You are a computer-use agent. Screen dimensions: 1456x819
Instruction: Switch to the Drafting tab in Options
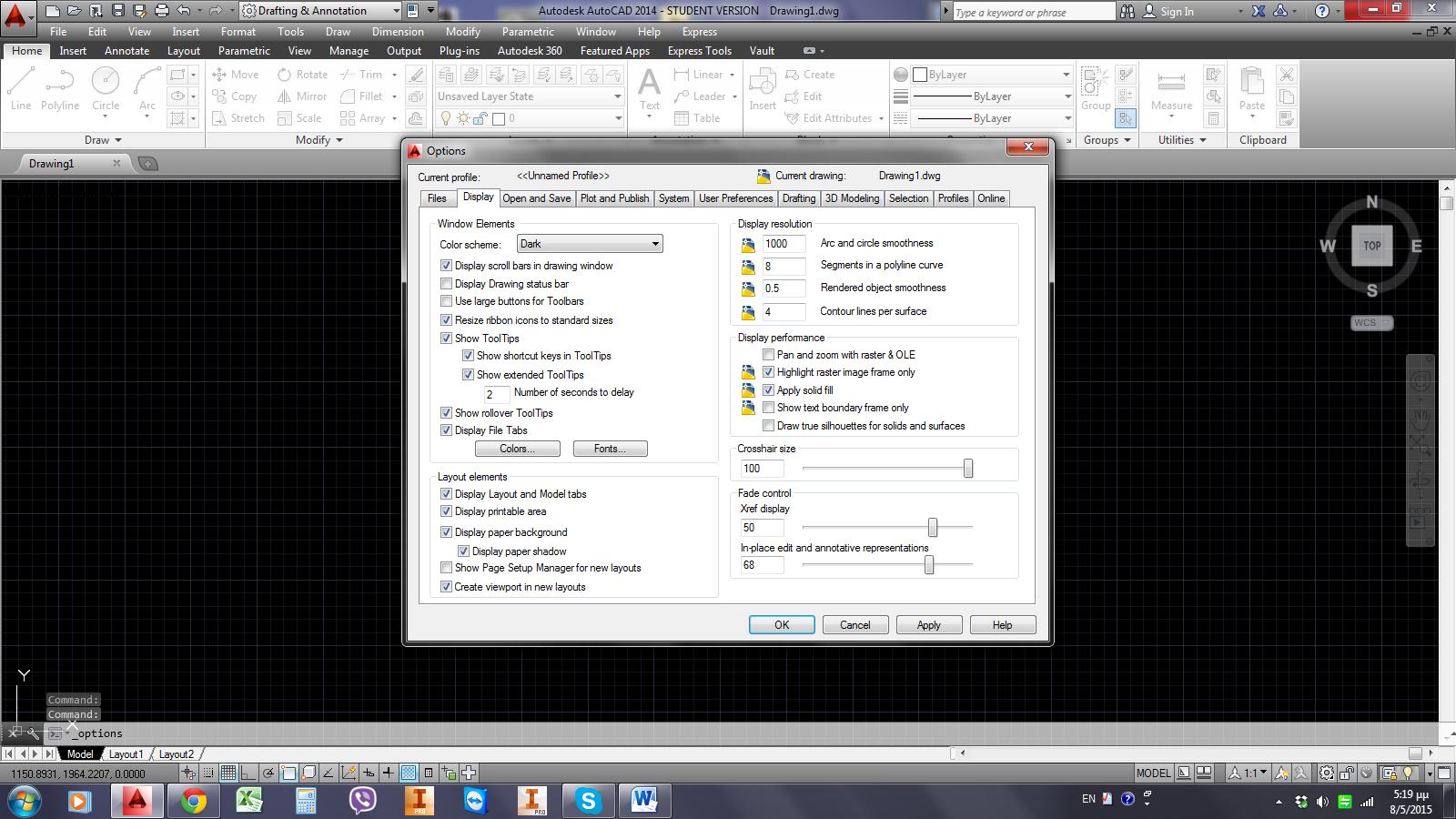799,198
